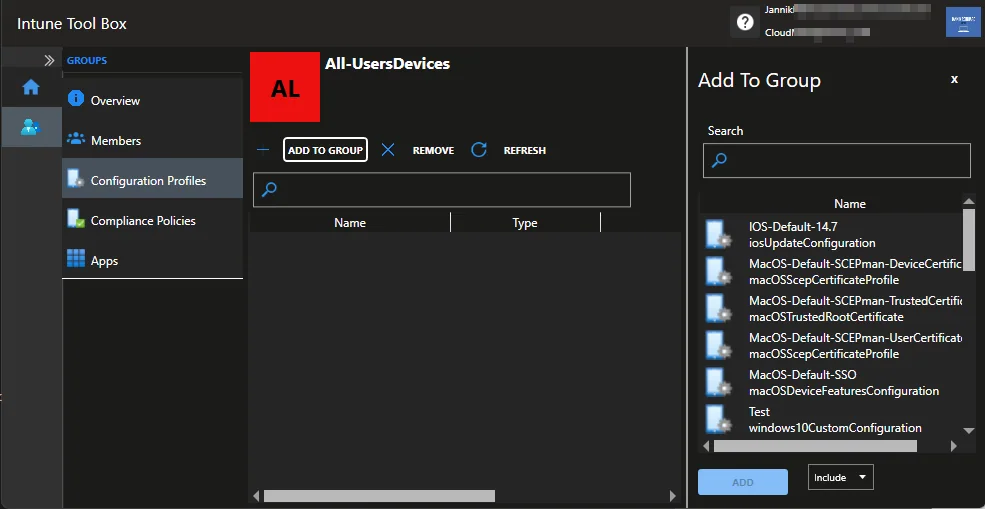
Task: Click the Compliance Policies checkmark device icon
Action: (x=76, y=219)
